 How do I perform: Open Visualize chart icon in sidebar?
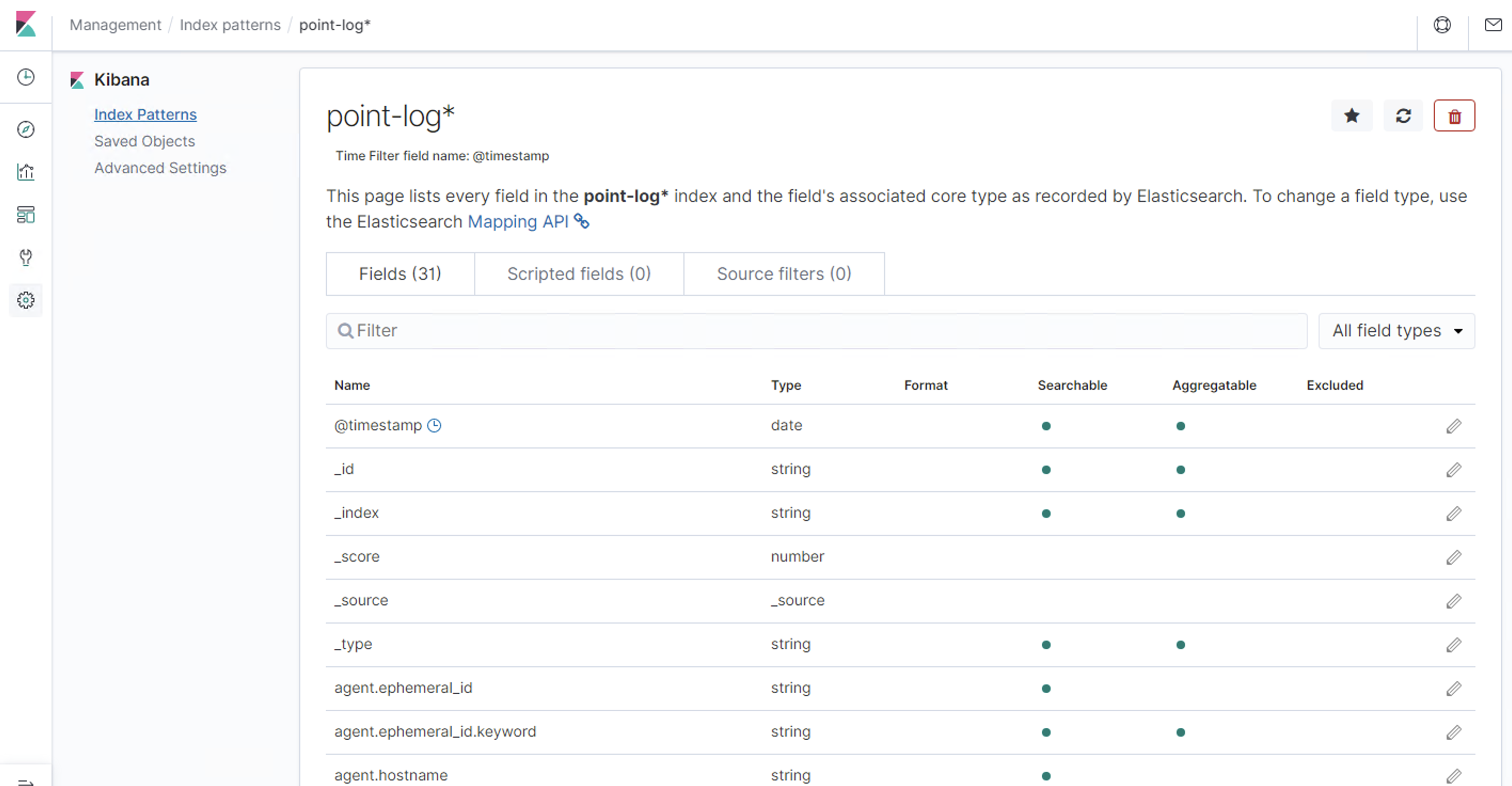(26, 172)
